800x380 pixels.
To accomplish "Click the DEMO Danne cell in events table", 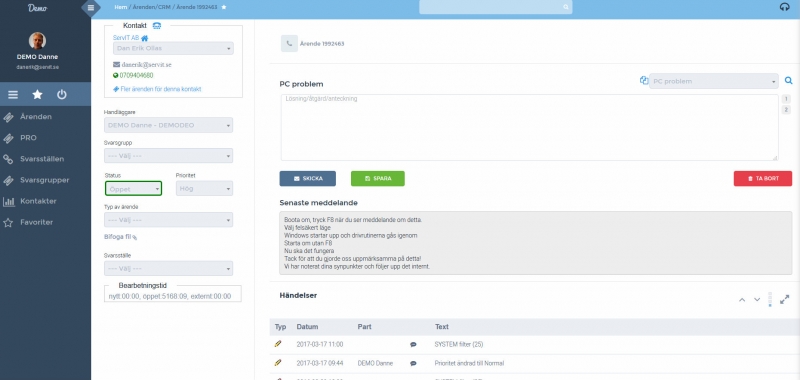I will point(375,363).
